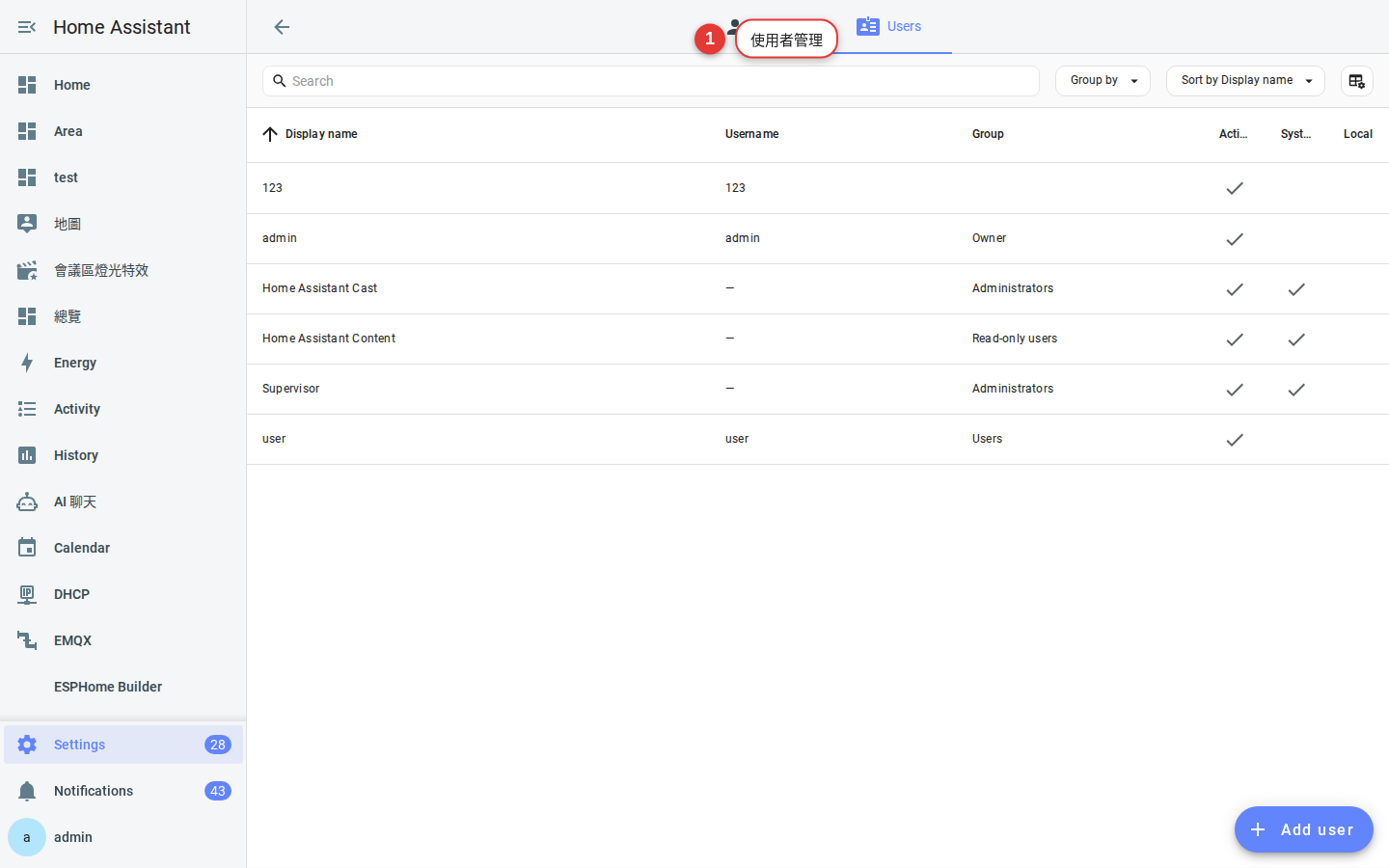The width and height of the screenshot is (1389, 868).
Task: Open the AI 聊天 panel
Action: click(x=123, y=502)
